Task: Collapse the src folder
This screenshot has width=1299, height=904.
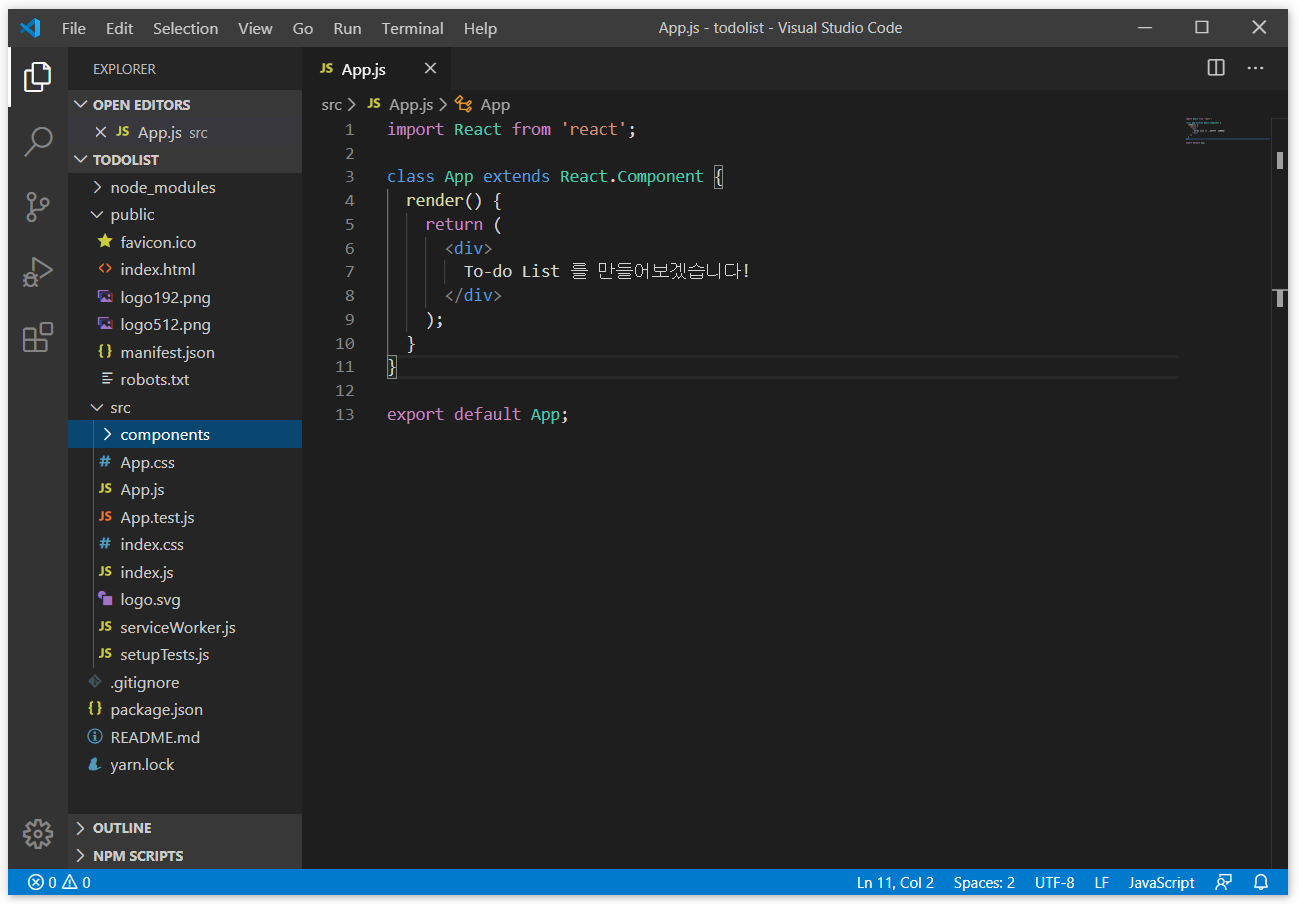Action: (x=185, y=407)
